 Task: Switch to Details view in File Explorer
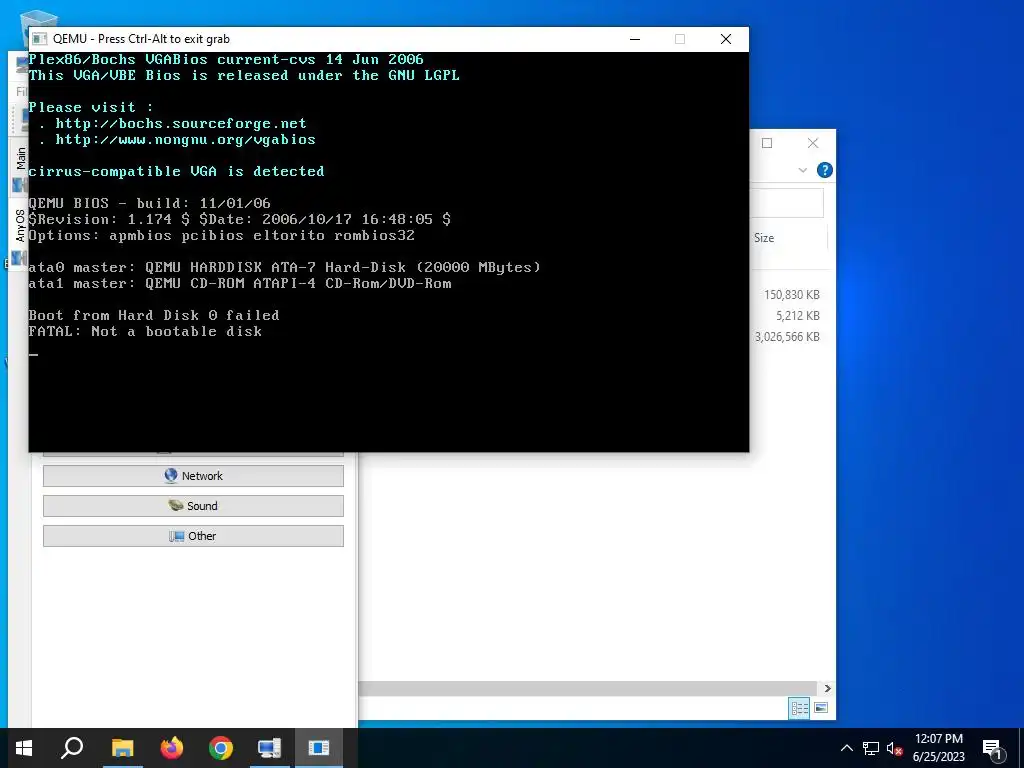pos(799,709)
